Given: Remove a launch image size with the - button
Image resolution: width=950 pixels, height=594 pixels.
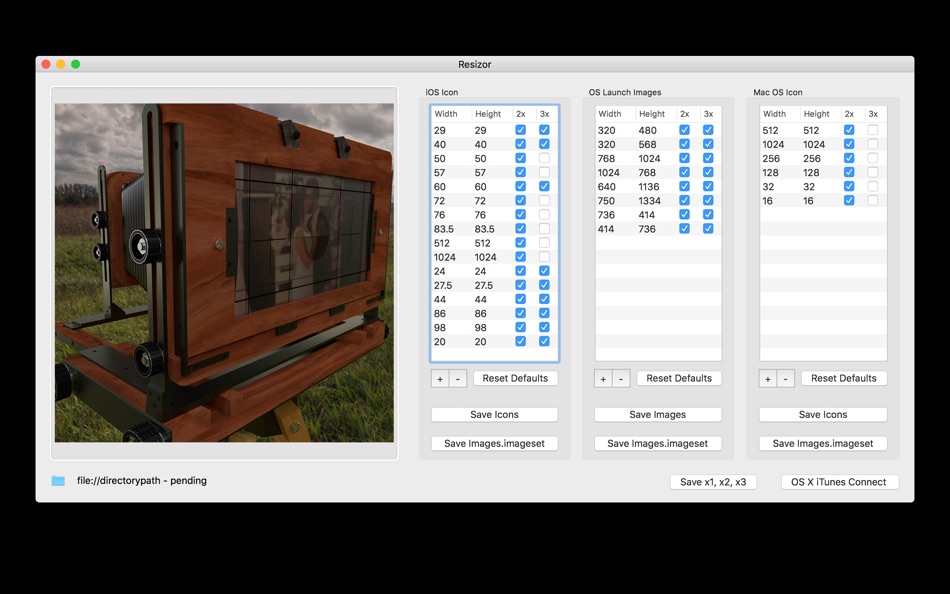Looking at the screenshot, I should coord(621,378).
